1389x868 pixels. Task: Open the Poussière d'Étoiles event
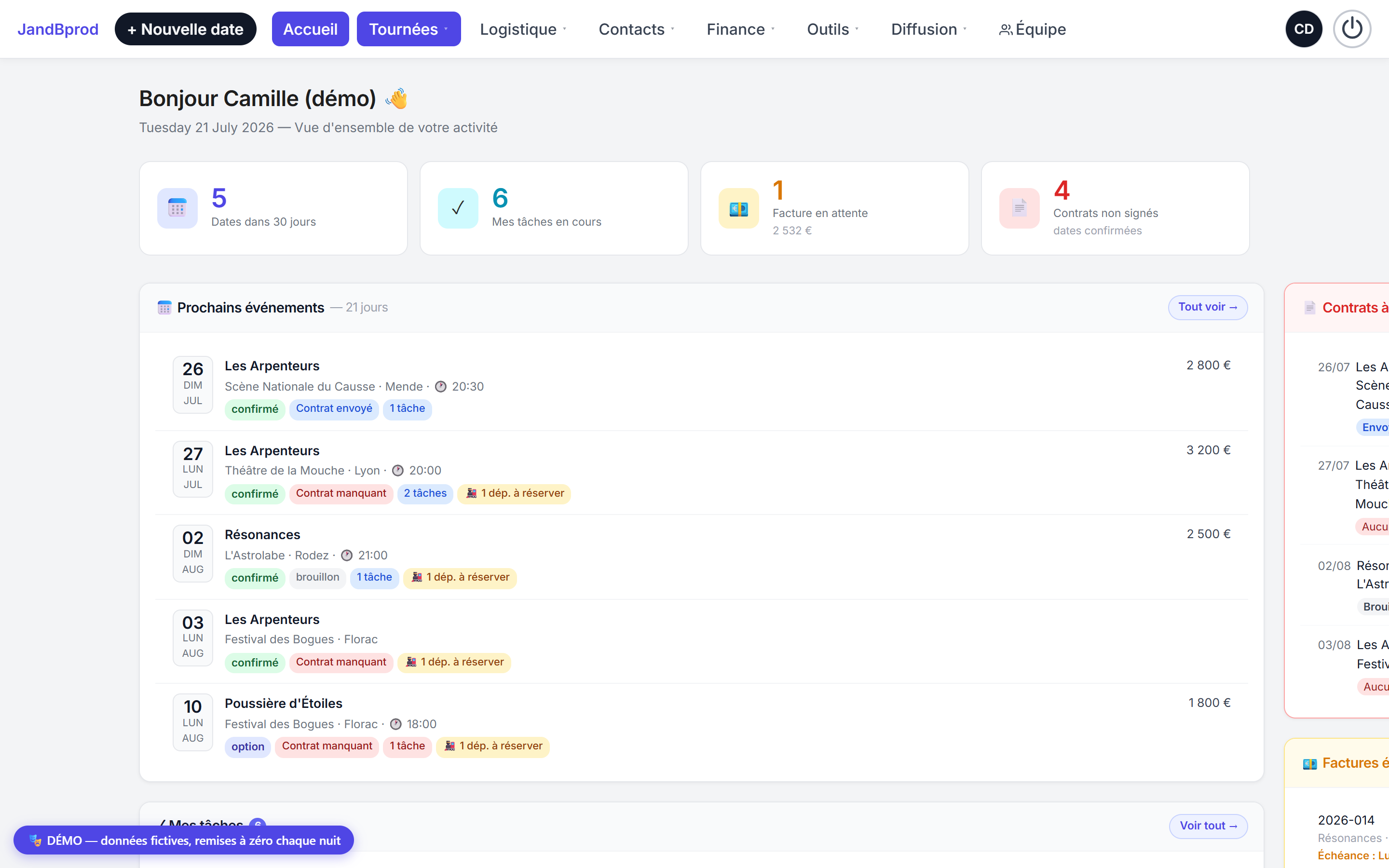(x=284, y=703)
